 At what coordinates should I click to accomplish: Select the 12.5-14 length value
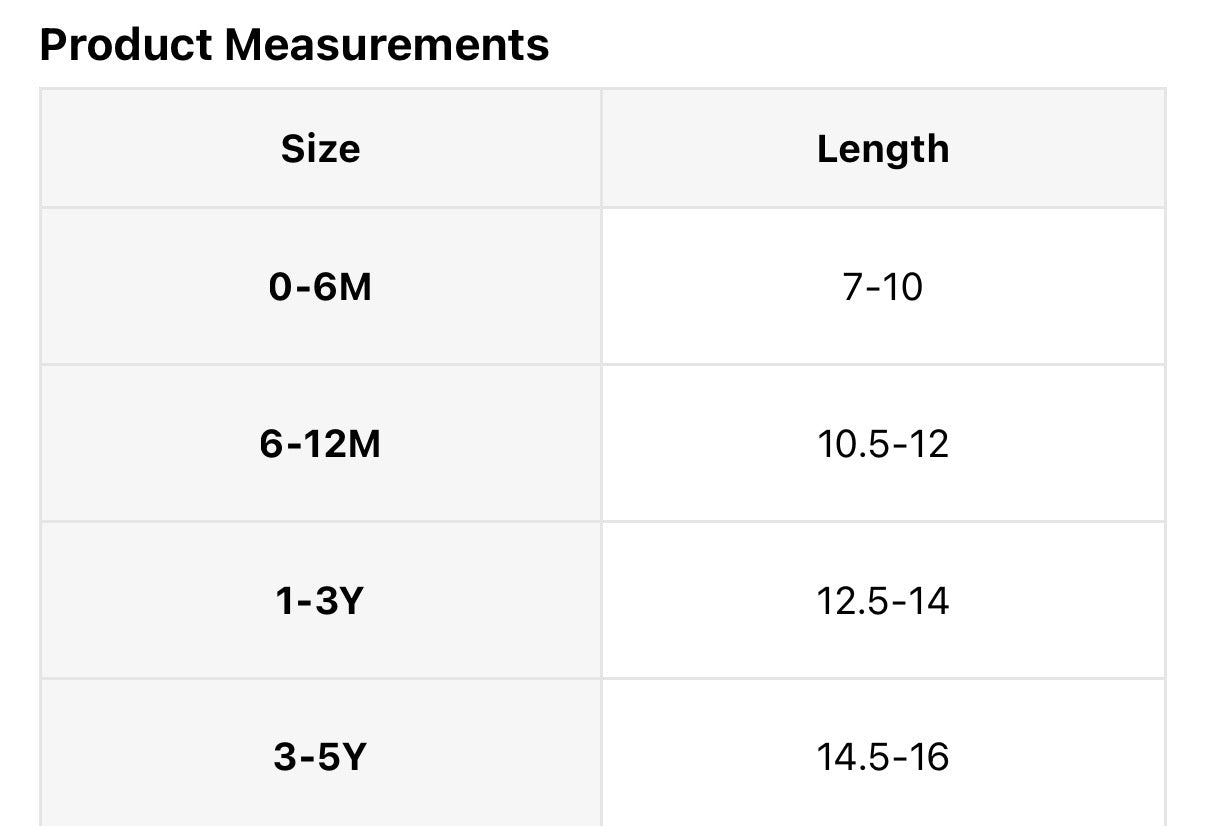pos(882,601)
